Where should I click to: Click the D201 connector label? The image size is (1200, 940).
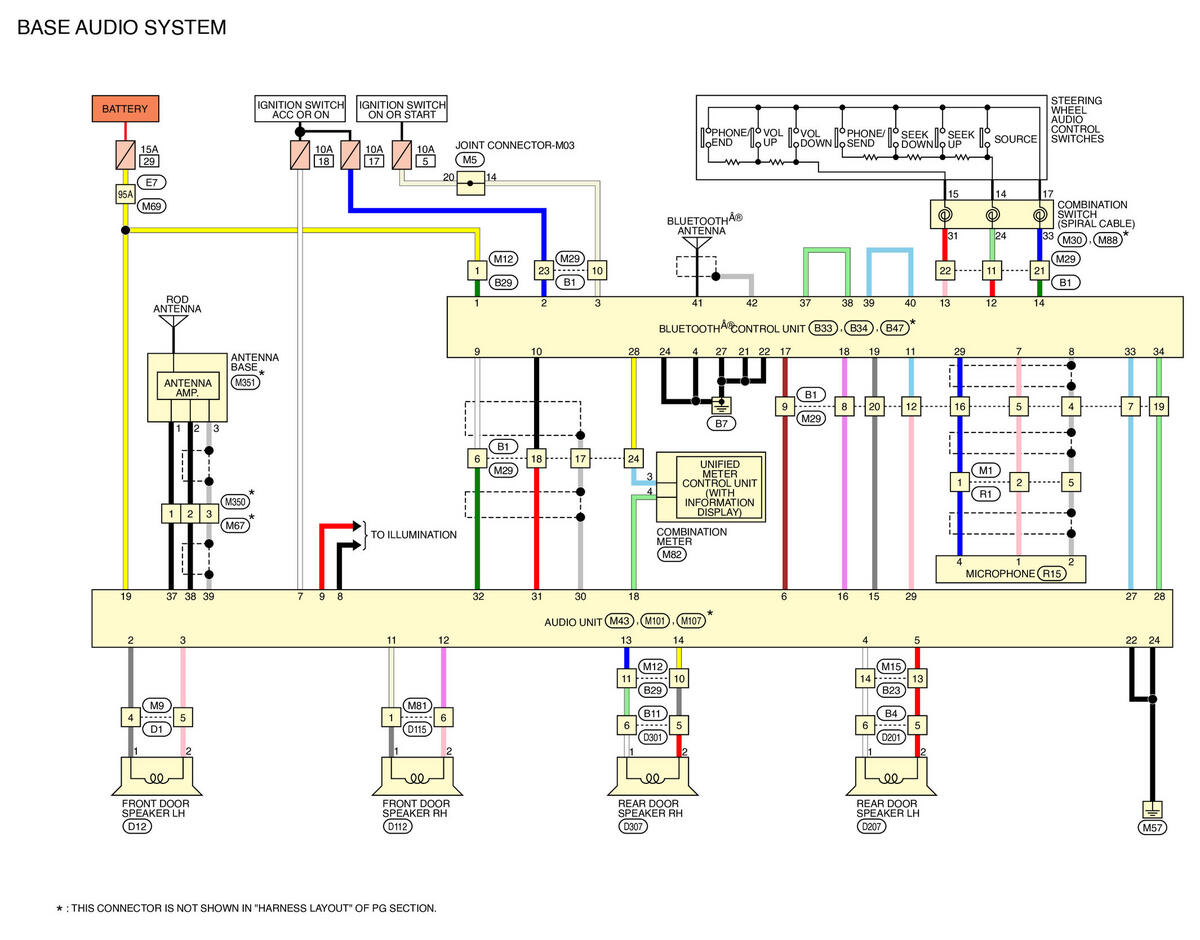tap(892, 738)
